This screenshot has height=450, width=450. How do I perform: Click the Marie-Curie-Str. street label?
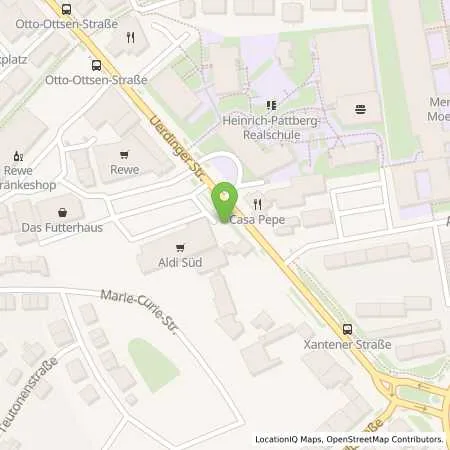pos(139,312)
